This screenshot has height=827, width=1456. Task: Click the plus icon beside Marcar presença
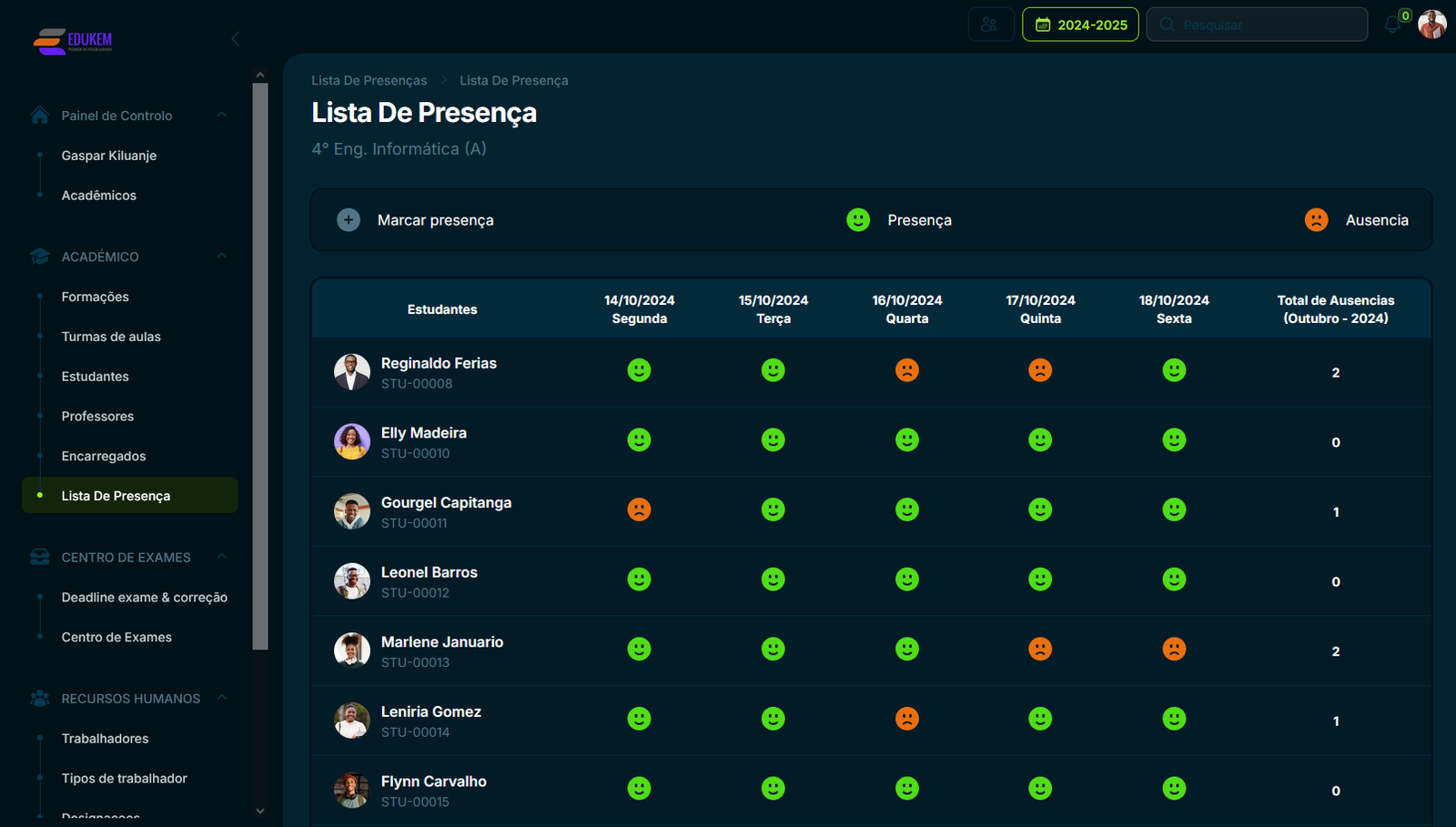click(349, 220)
